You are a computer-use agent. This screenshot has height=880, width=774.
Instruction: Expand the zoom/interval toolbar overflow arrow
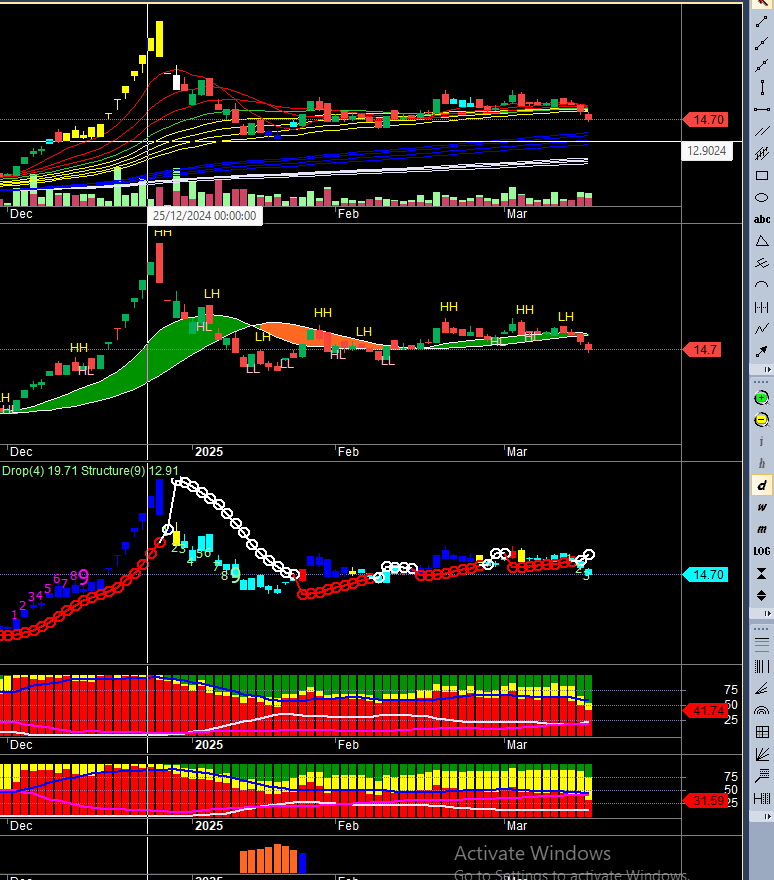point(767,613)
